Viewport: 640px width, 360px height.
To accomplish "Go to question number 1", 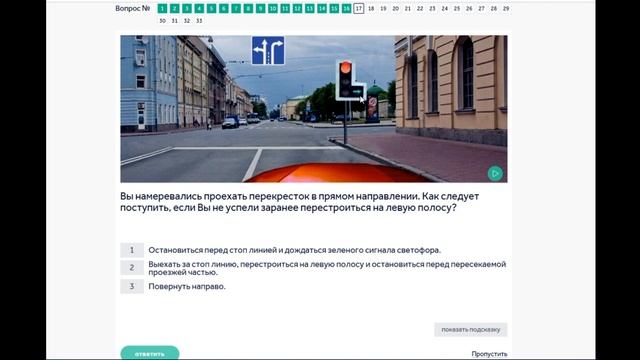I will pyautogui.click(x=162, y=9).
